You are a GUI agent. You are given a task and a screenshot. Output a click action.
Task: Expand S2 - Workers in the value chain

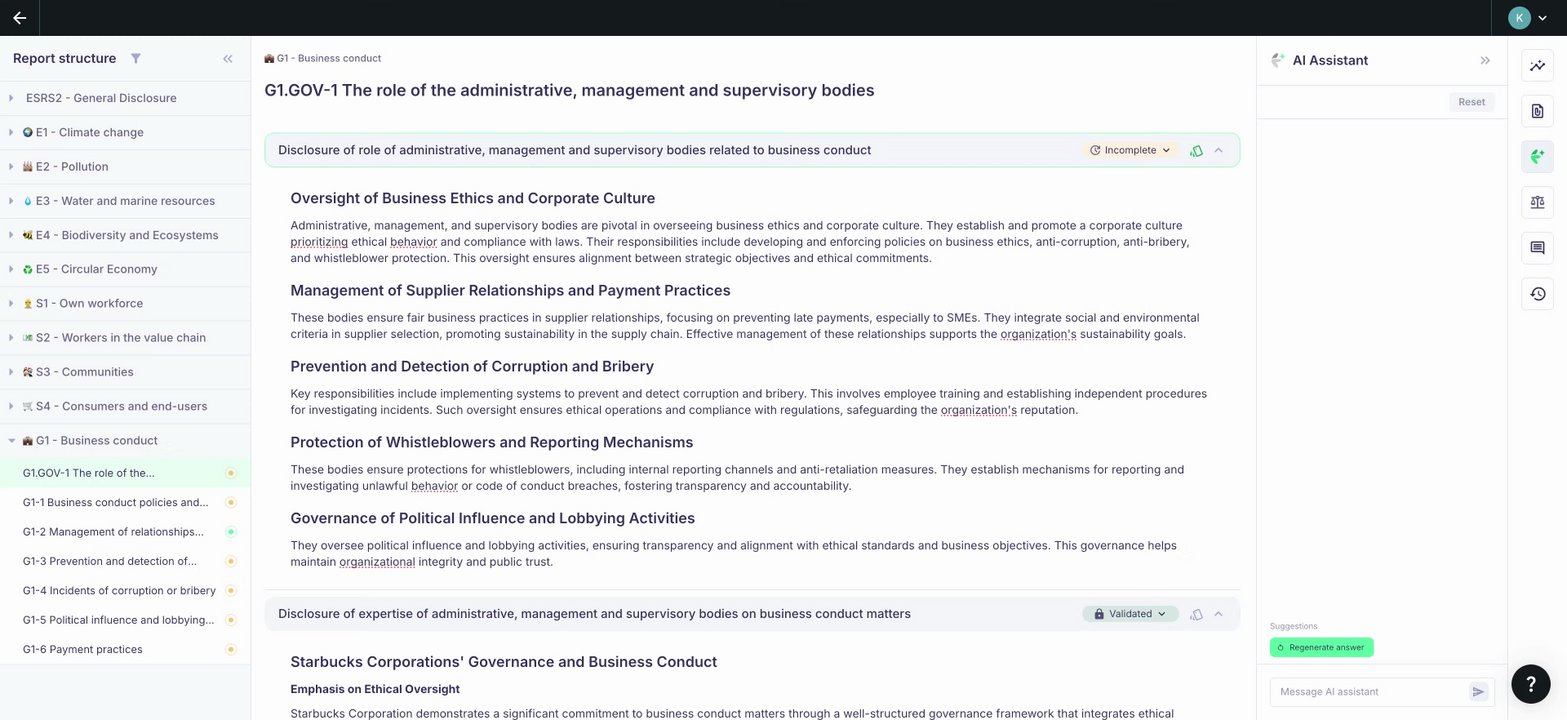(x=11, y=338)
